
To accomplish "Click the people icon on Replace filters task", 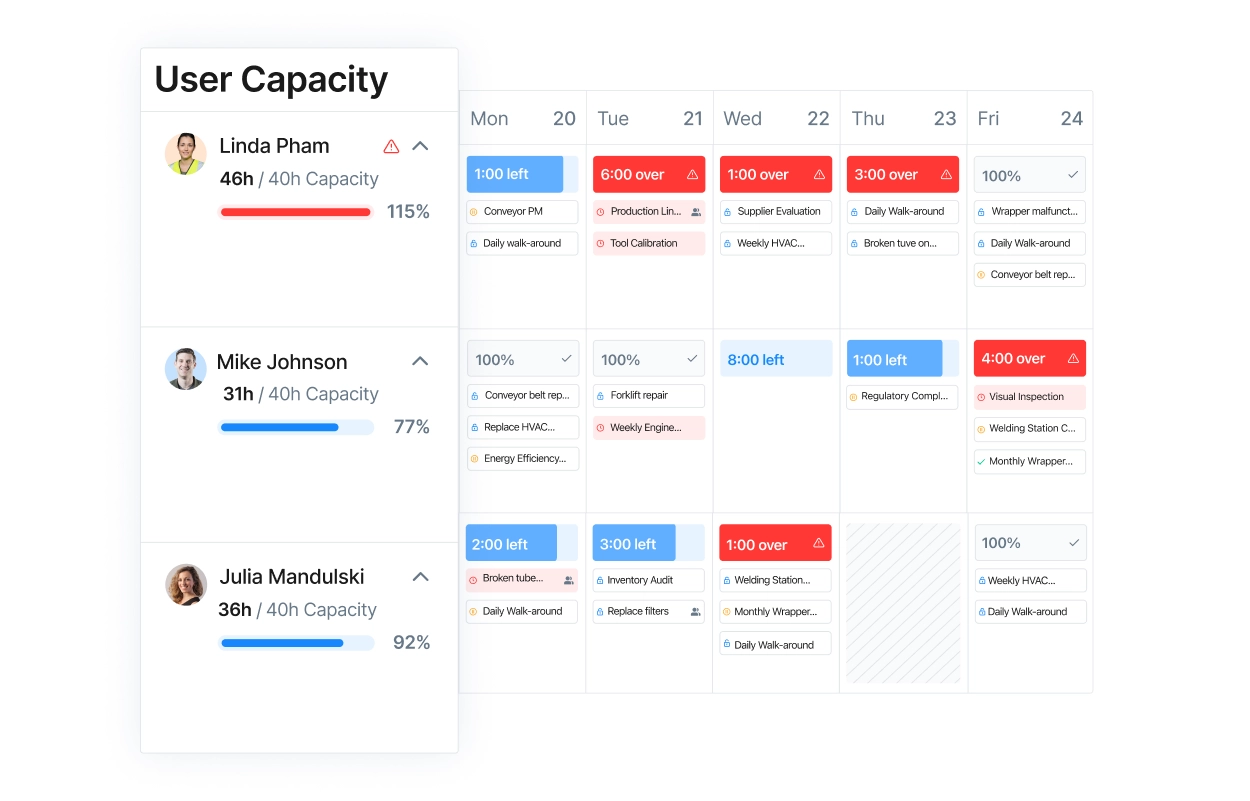I will 696,611.
